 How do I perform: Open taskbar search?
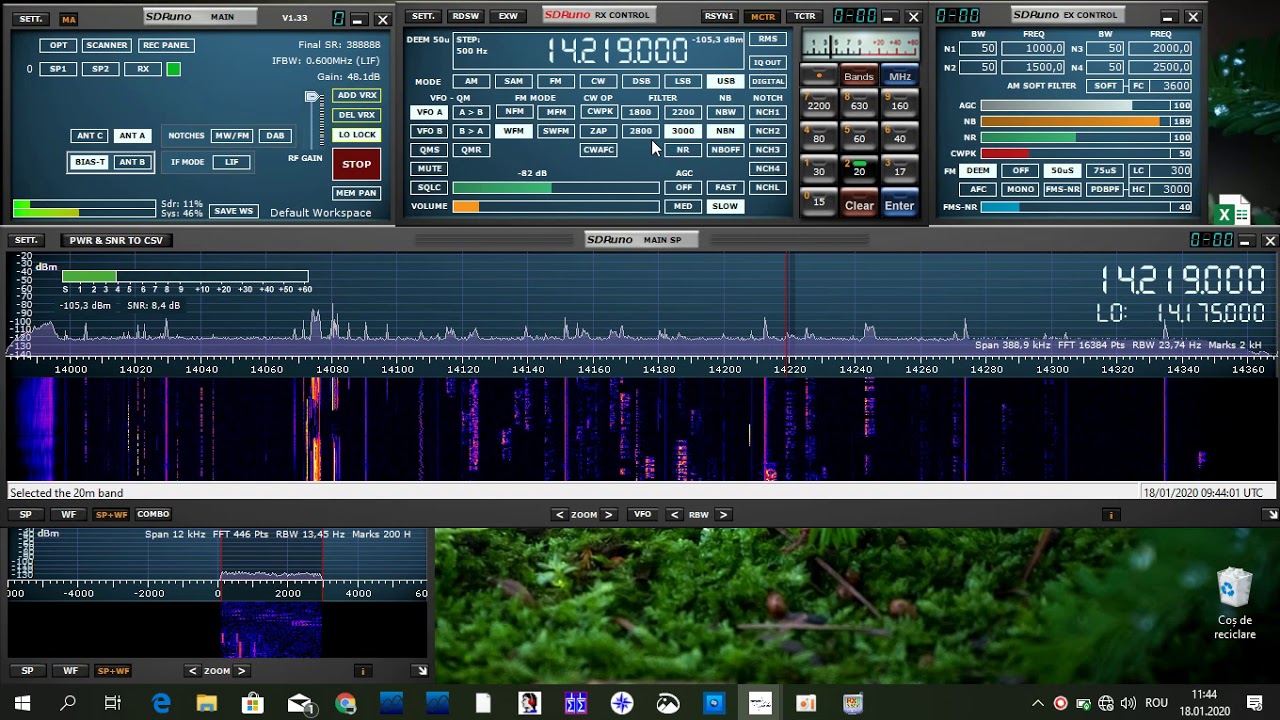68,703
